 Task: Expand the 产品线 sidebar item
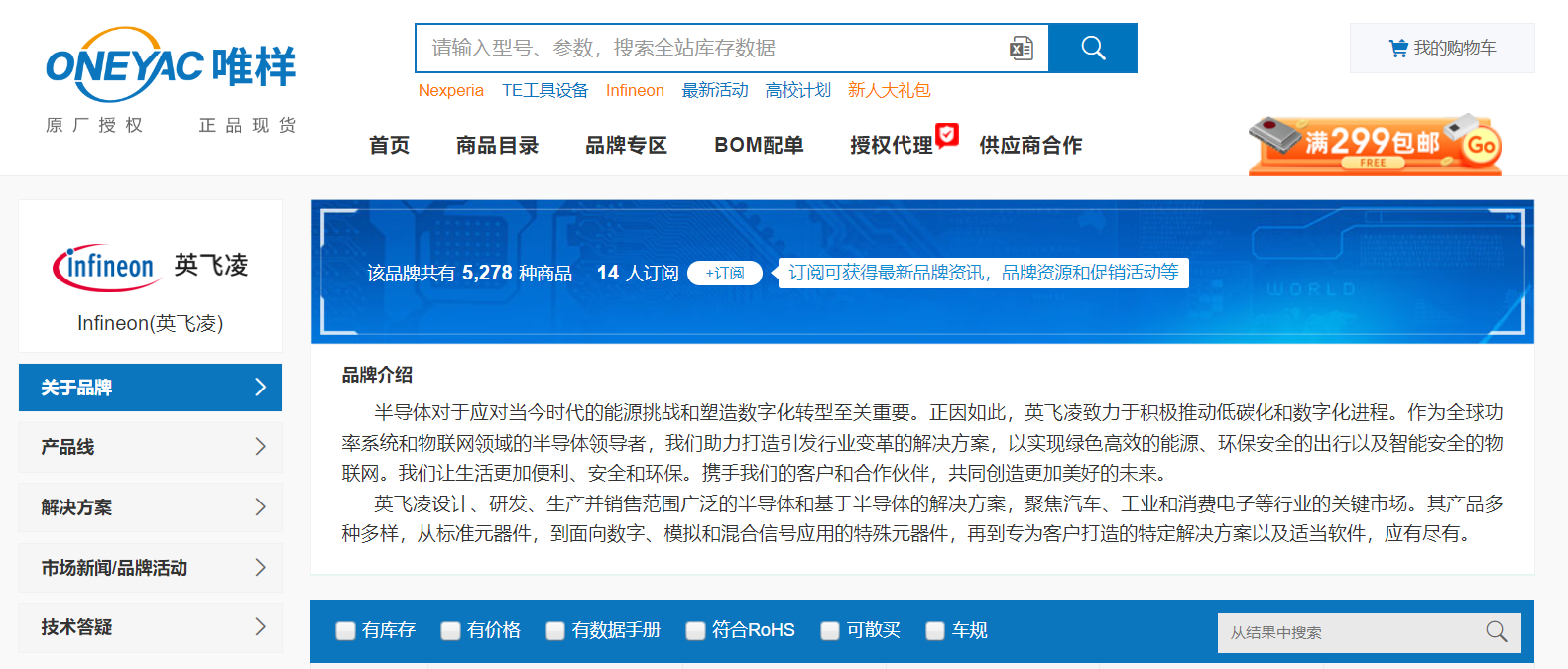coord(150,447)
